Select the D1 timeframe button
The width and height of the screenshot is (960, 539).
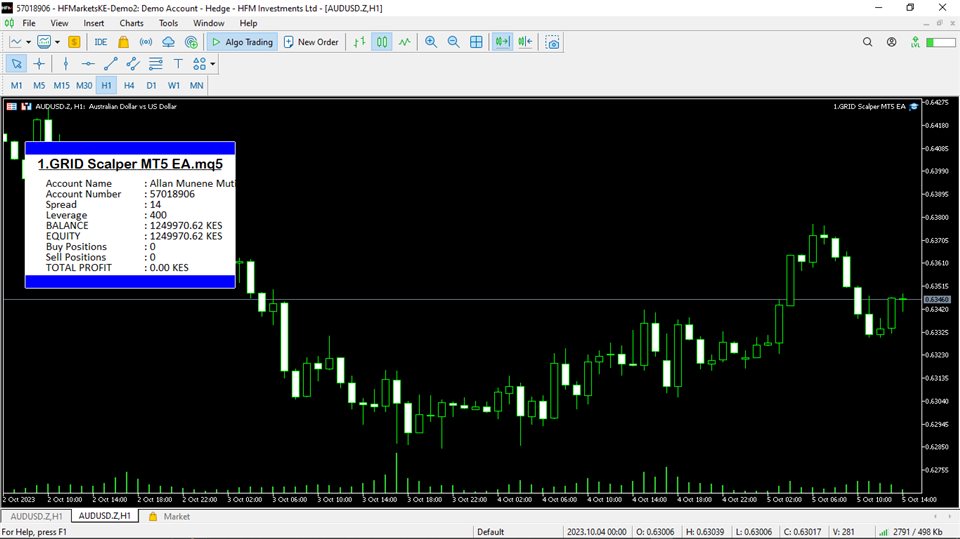[x=151, y=86]
